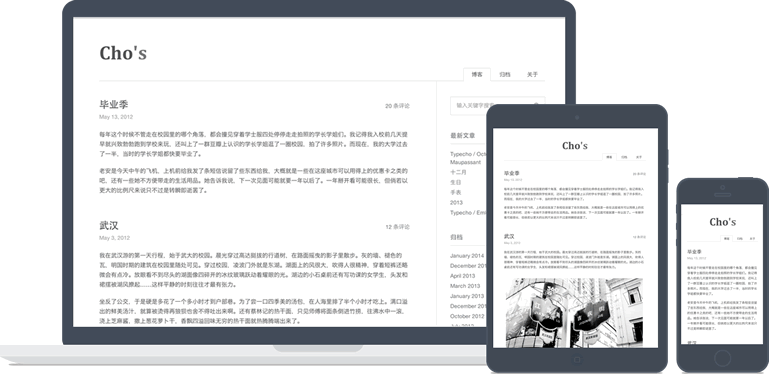This screenshot has width=769, height=374.
Task: Open the 关于 tab on the laptop
Action: (532, 75)
